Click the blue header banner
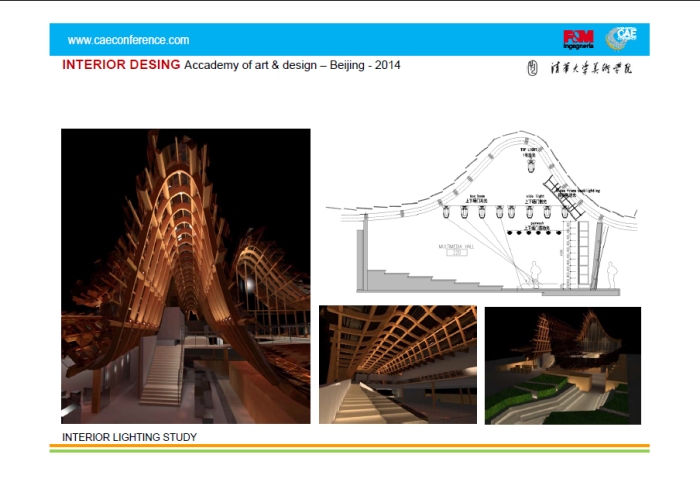 pos(350,40)
